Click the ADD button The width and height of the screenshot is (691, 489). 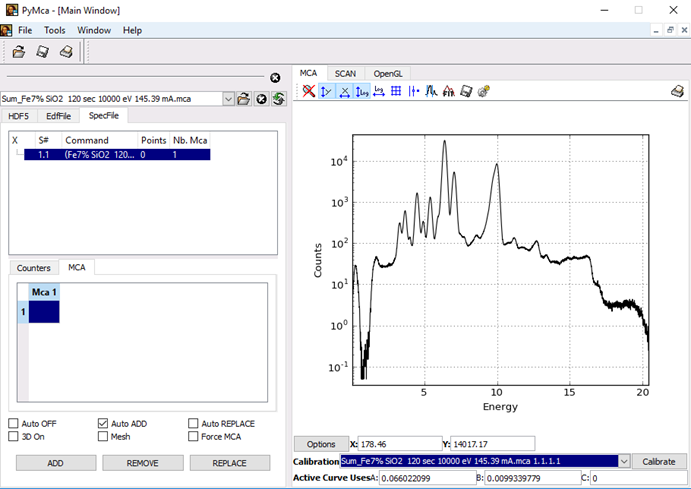point(56,463)
